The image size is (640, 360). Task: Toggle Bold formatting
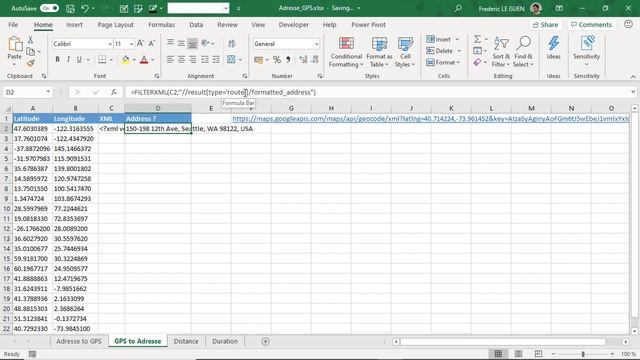[57, 60]
